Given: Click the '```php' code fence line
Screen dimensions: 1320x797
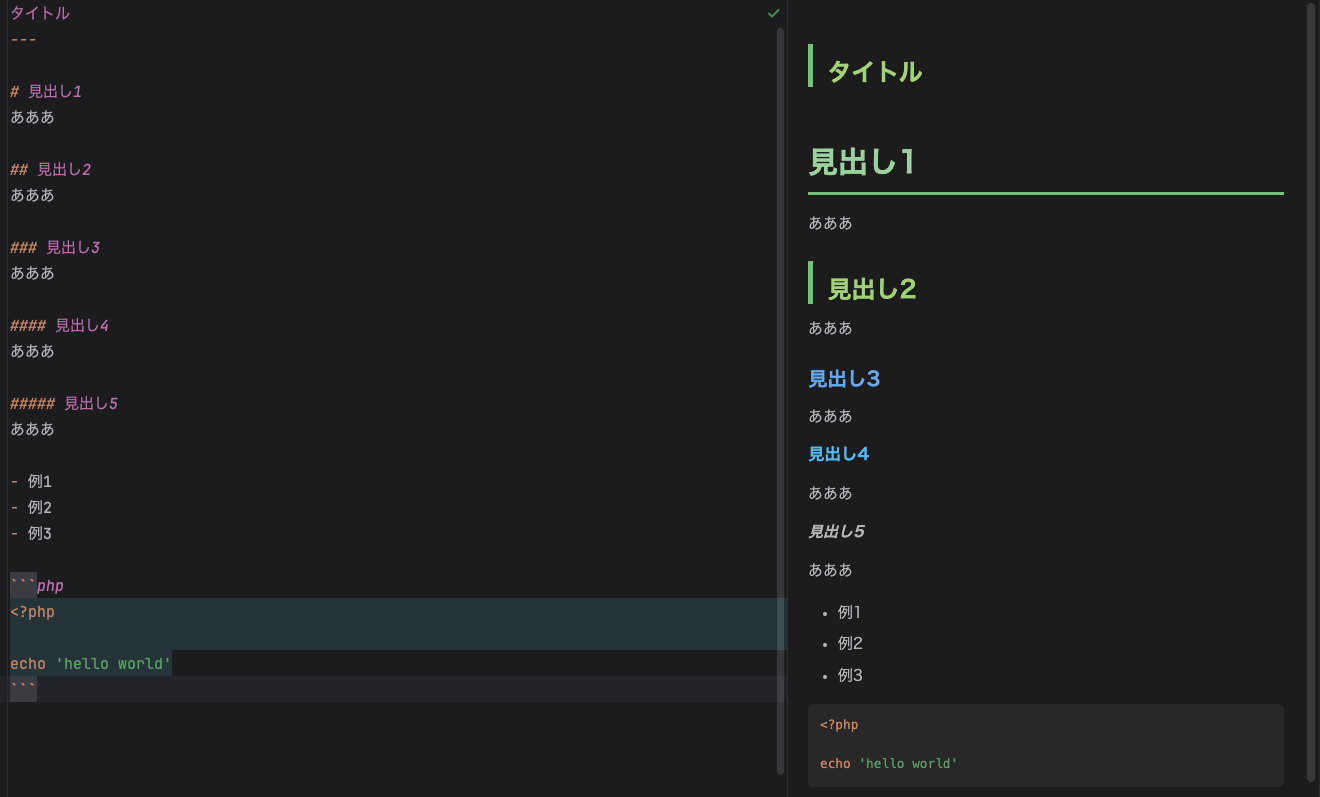Looking at the screenshot, I should tap(37, 585).
